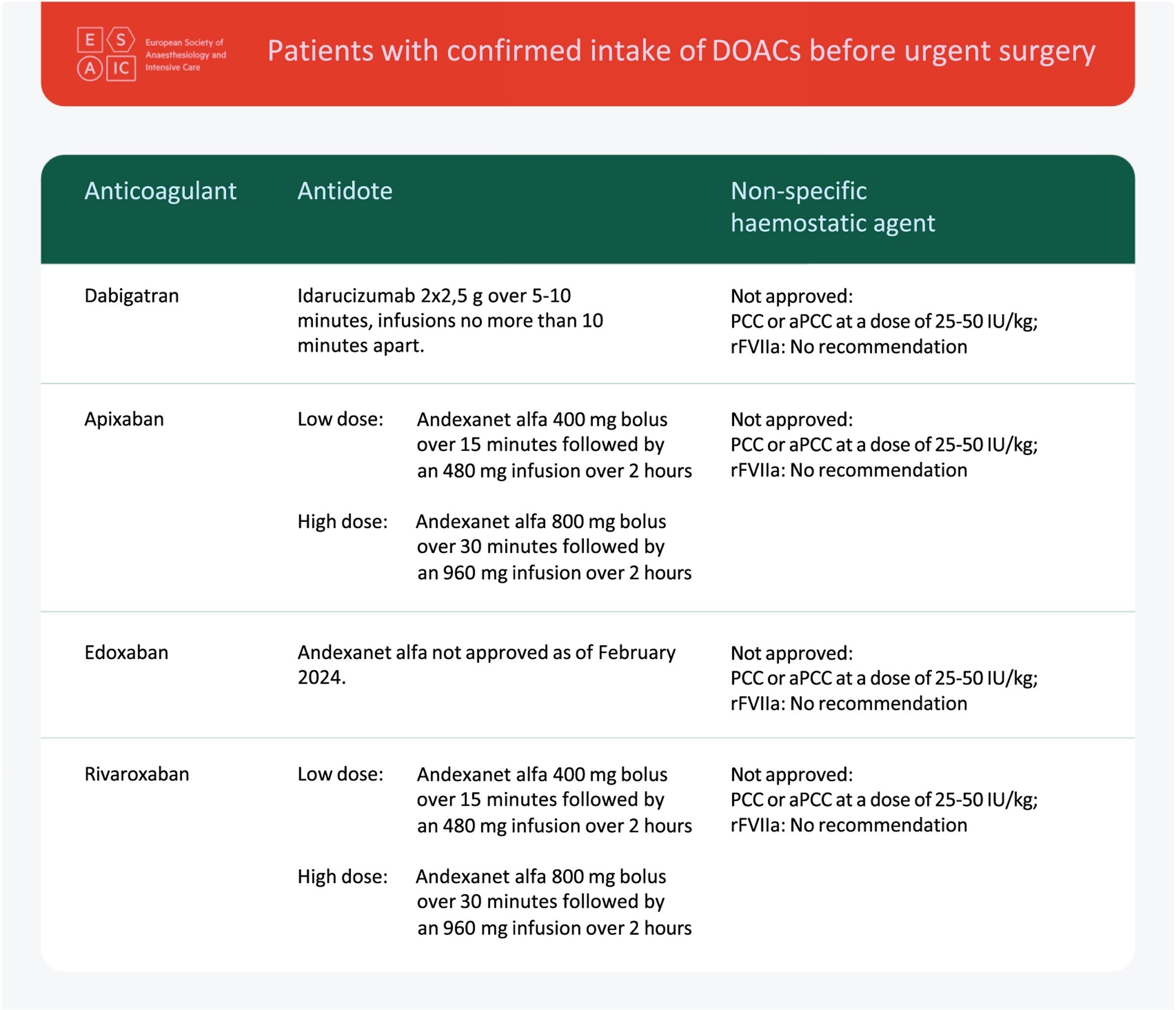Click the 'S' hexagon in the logo

(x=121, y=40)
